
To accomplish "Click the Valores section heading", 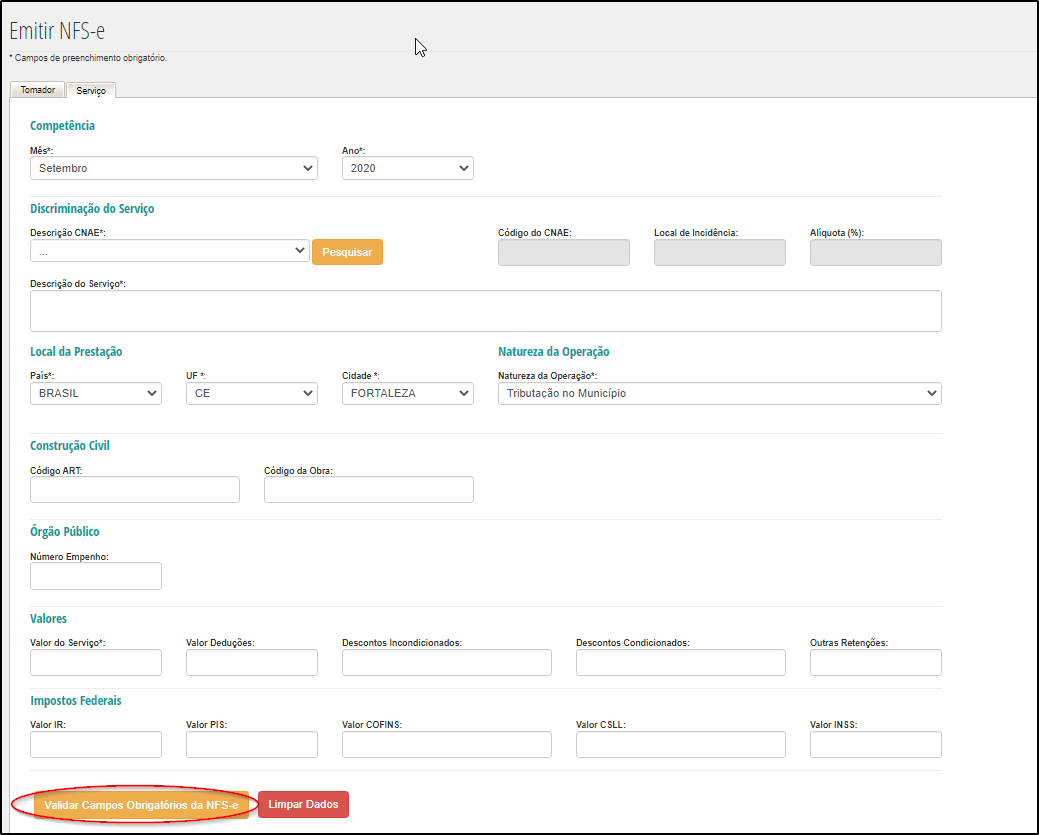I will [x=48, y=619].
